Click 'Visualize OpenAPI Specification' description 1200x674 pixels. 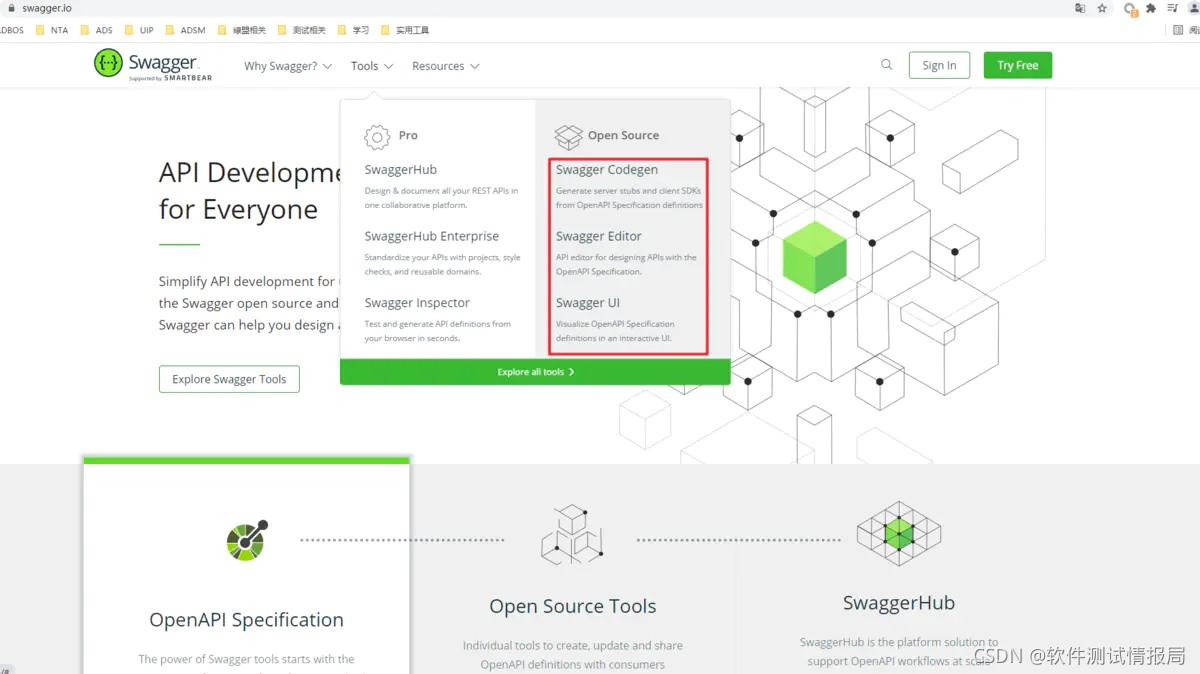(x=615, y=331)
